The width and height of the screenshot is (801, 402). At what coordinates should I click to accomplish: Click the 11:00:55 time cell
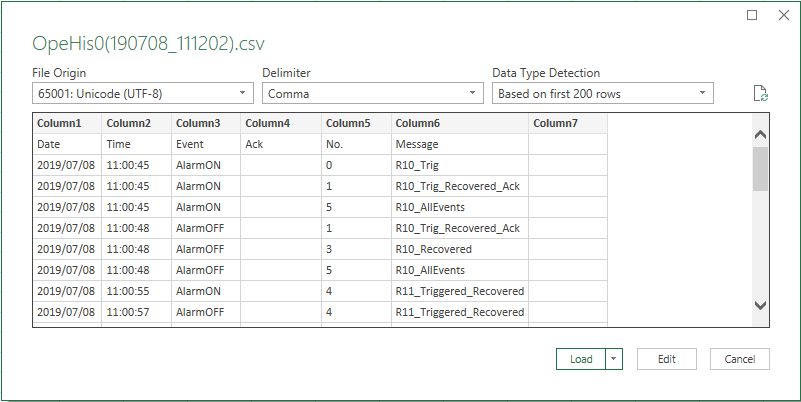pos(136,291)
